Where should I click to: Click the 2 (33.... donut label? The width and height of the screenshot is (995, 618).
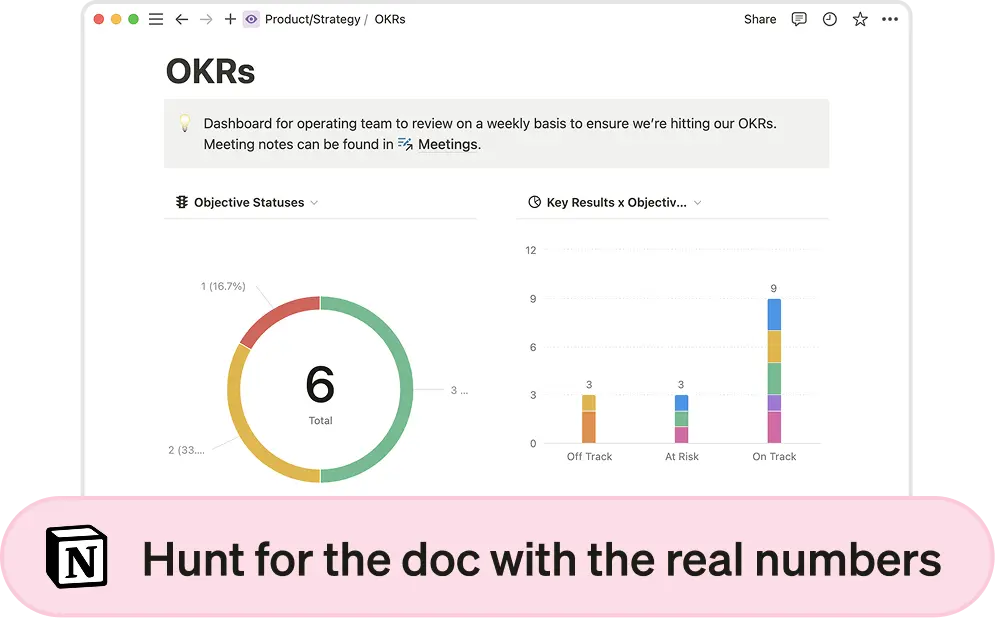click(x=186, y=450)
